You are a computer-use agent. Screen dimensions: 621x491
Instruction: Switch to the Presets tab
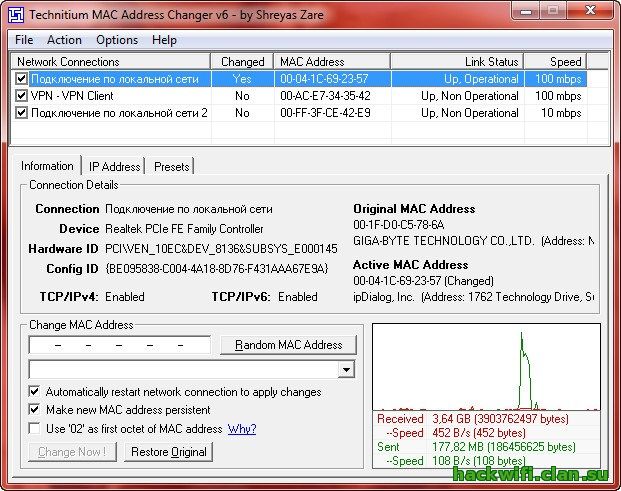[171, 167]
